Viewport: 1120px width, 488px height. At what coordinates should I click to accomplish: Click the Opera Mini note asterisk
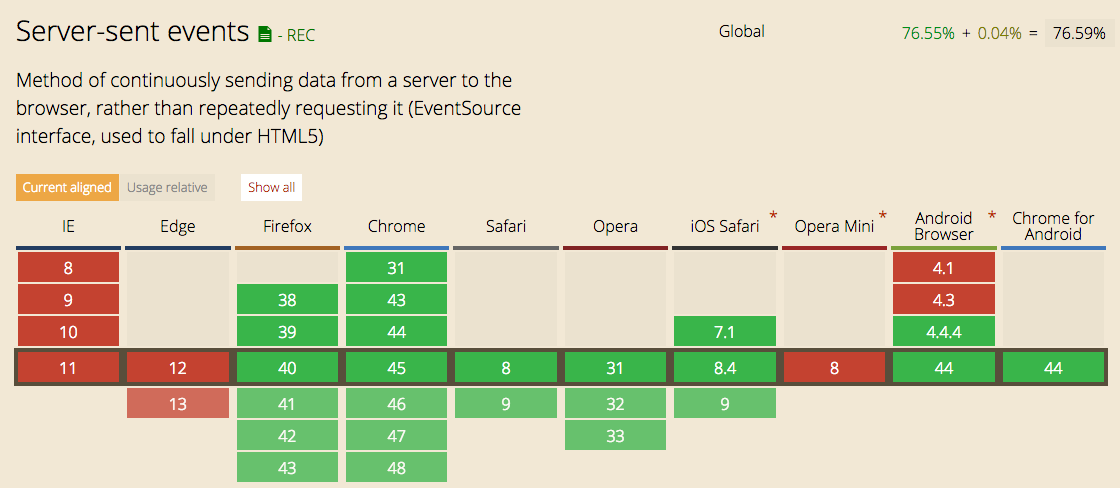[x=883, y=216]
